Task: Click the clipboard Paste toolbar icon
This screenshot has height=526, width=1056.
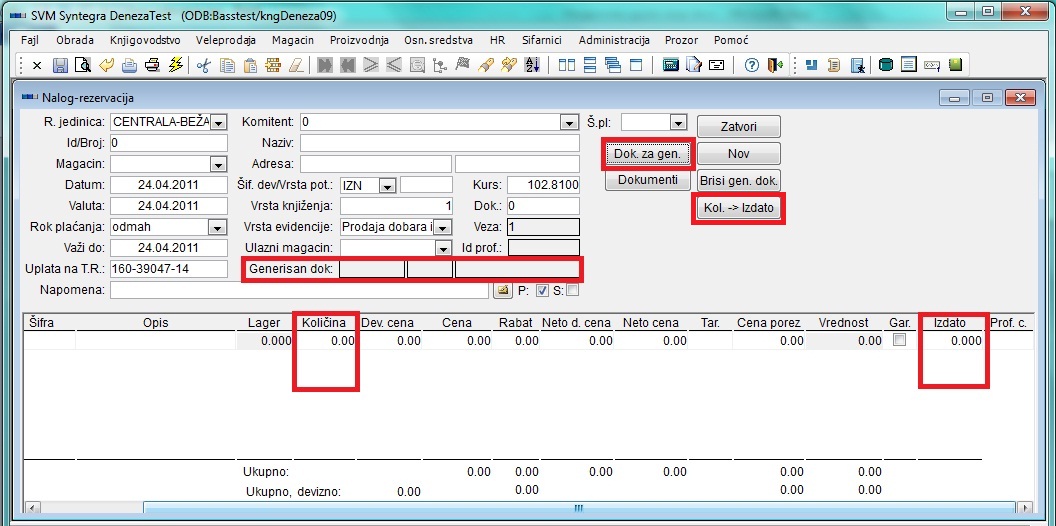Action: coord(249,65)
